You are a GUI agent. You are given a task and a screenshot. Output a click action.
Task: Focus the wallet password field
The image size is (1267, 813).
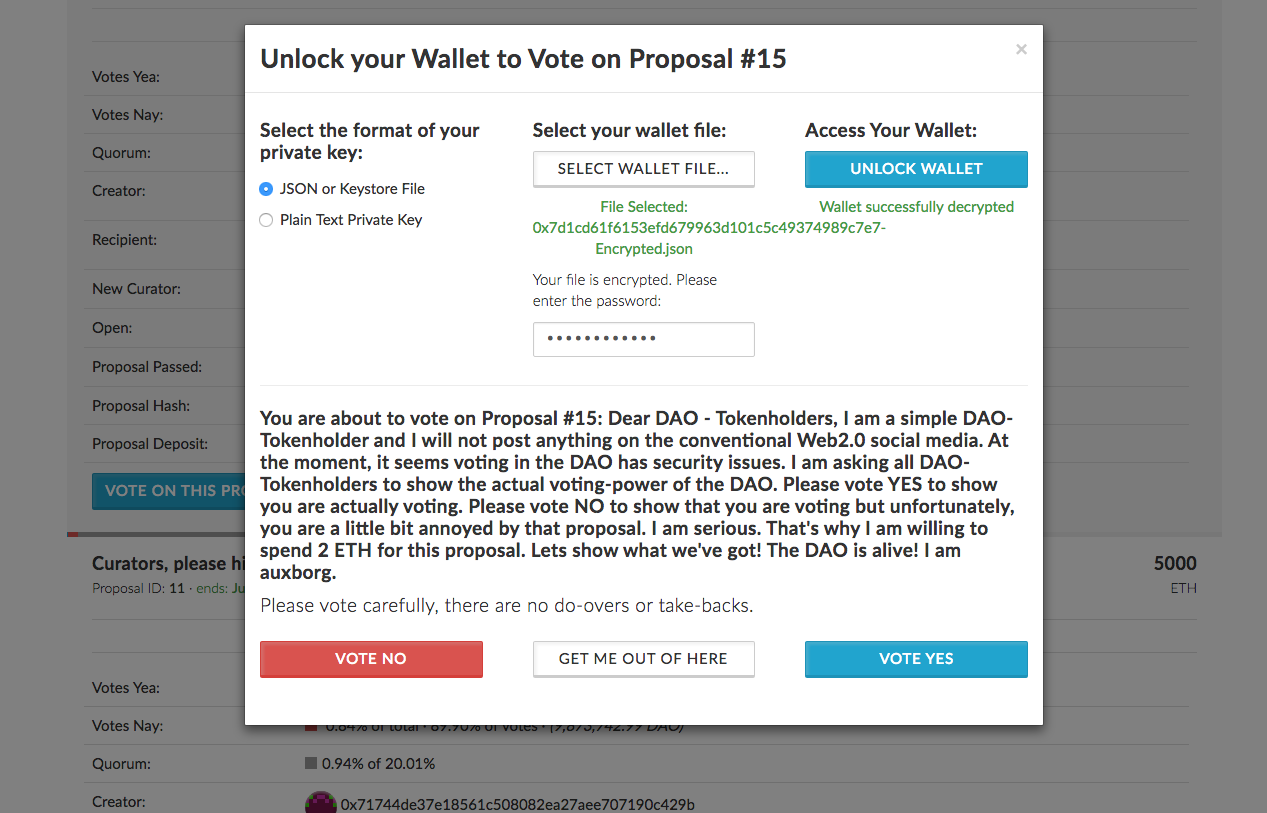coord(643,339)
